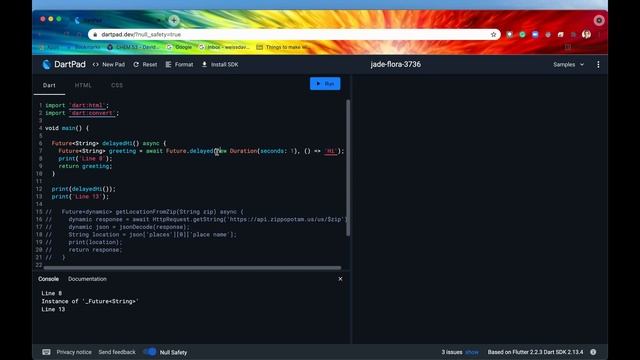Switch to the CSS tab
The height and width of the screenshot is (360, 640).
(x=117, y=85)
